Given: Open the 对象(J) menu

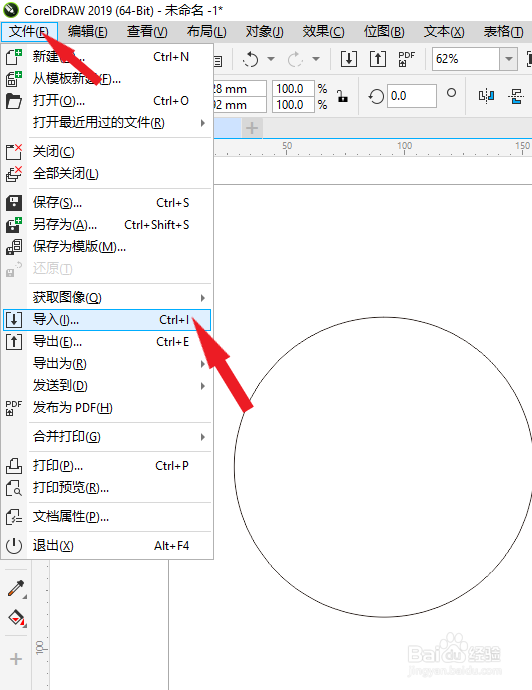Looking at the screenshot, I should (264, 32).
